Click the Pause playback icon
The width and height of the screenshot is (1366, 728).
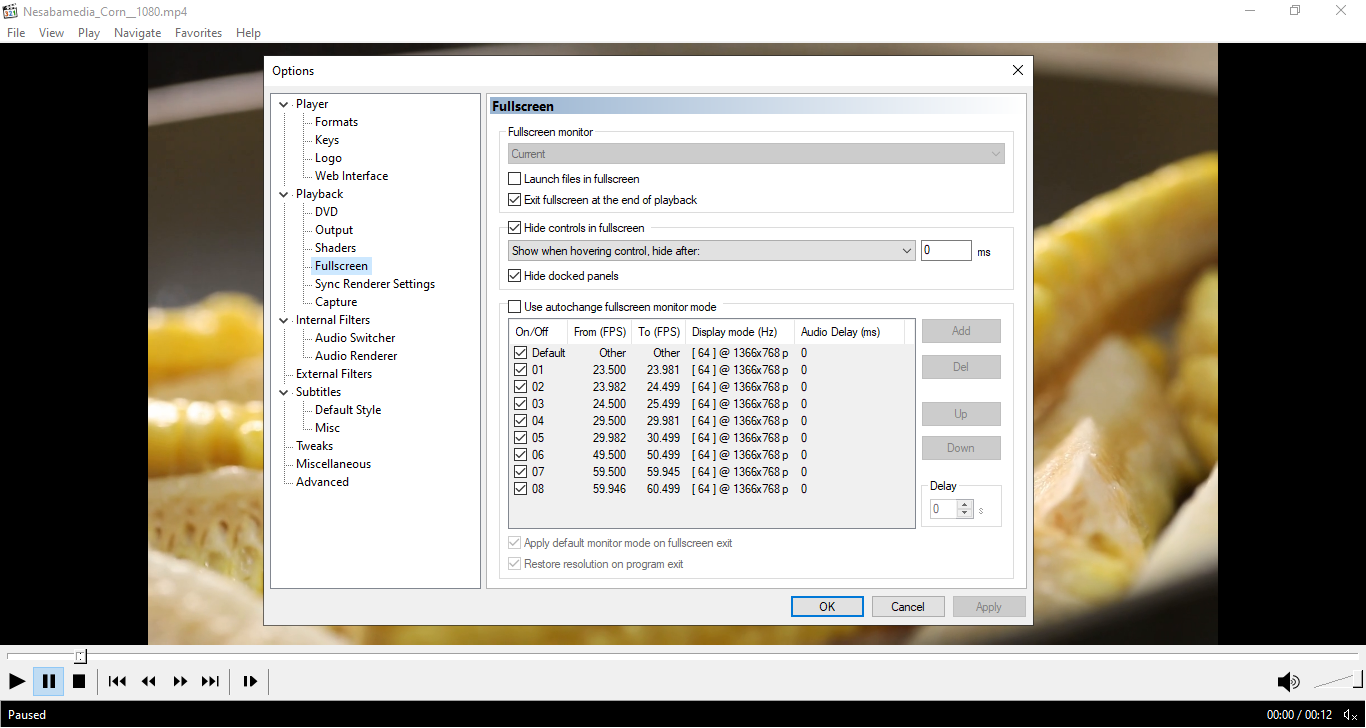coord(48,681)
